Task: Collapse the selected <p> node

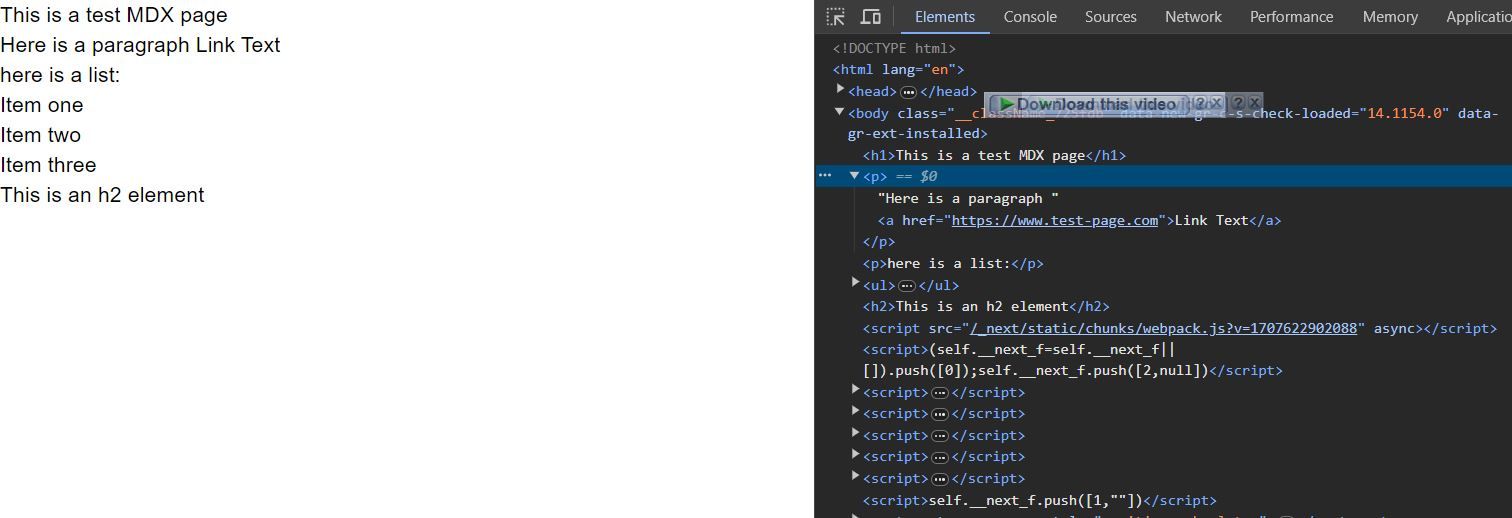Action: coord(855,175)
